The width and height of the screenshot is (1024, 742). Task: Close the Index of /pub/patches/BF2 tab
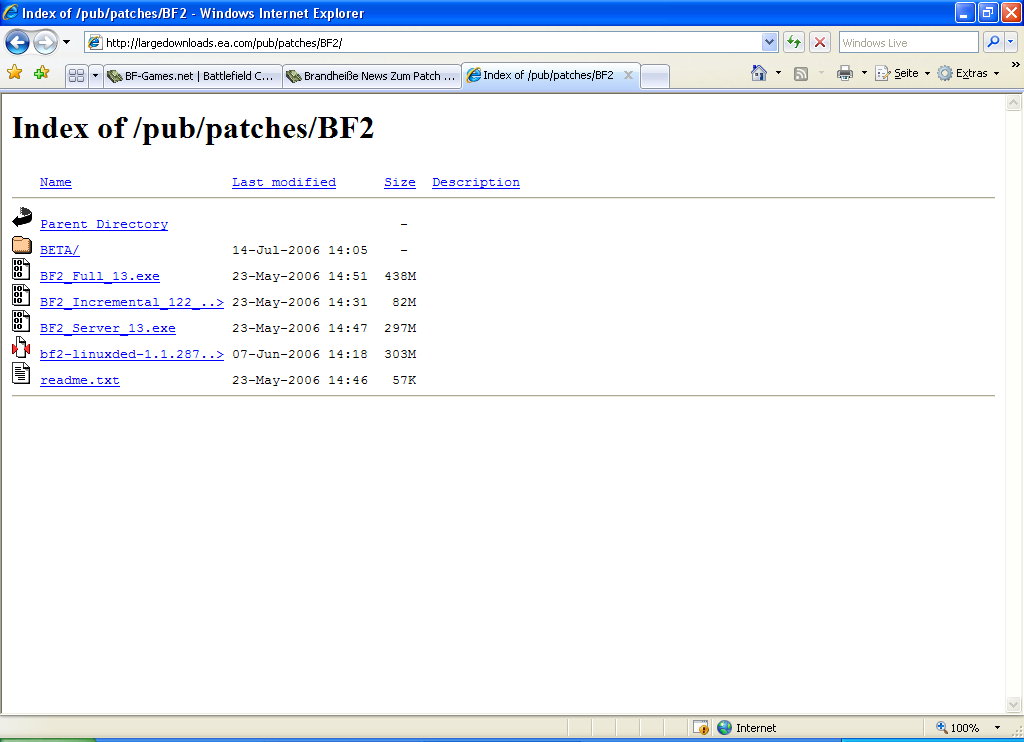[x=628, y=75]
